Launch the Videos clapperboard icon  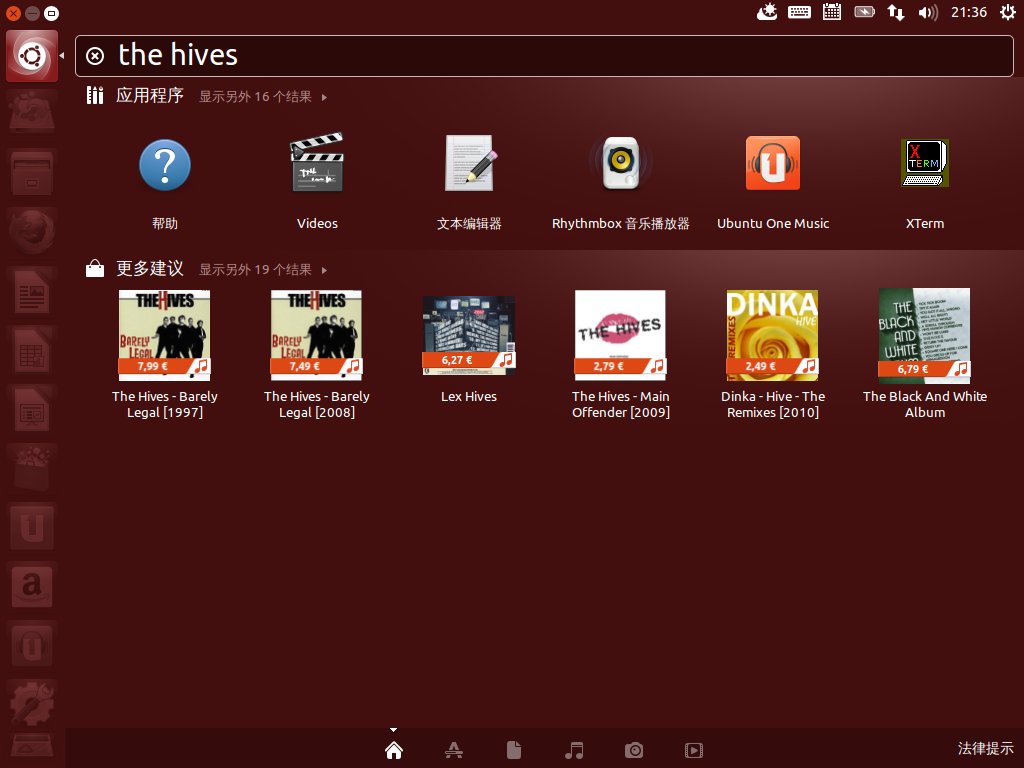317,163
